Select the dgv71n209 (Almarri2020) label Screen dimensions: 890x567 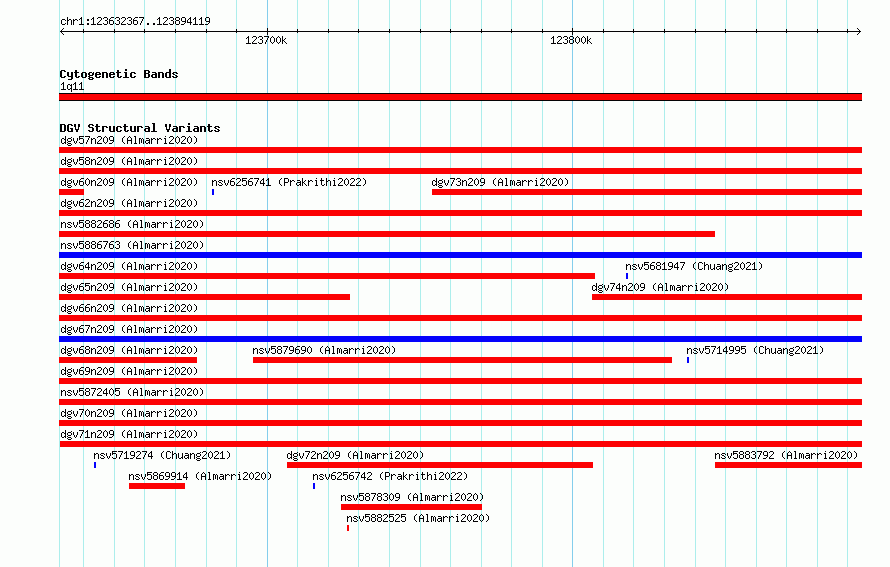tap(129, 434)
